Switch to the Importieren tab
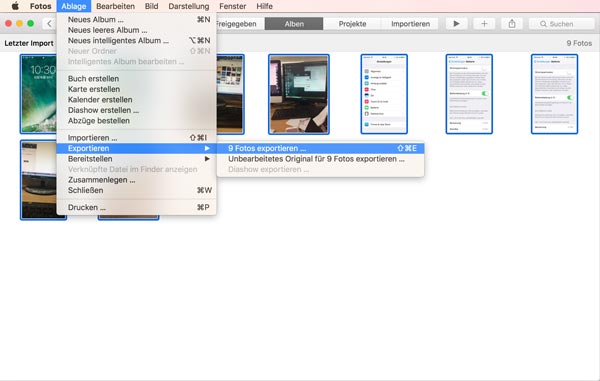 pos(410,24)
